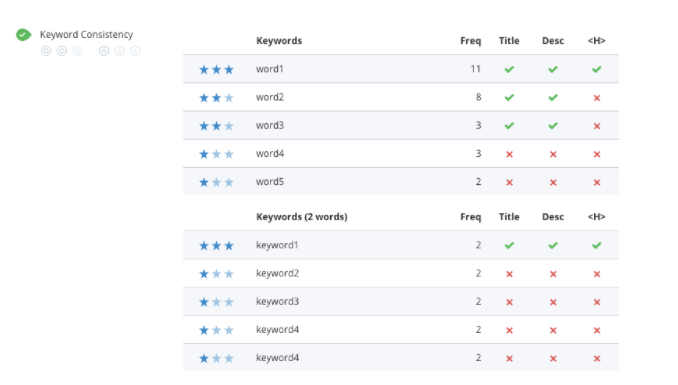Click the Desc green check in keyword1 row

553,245
